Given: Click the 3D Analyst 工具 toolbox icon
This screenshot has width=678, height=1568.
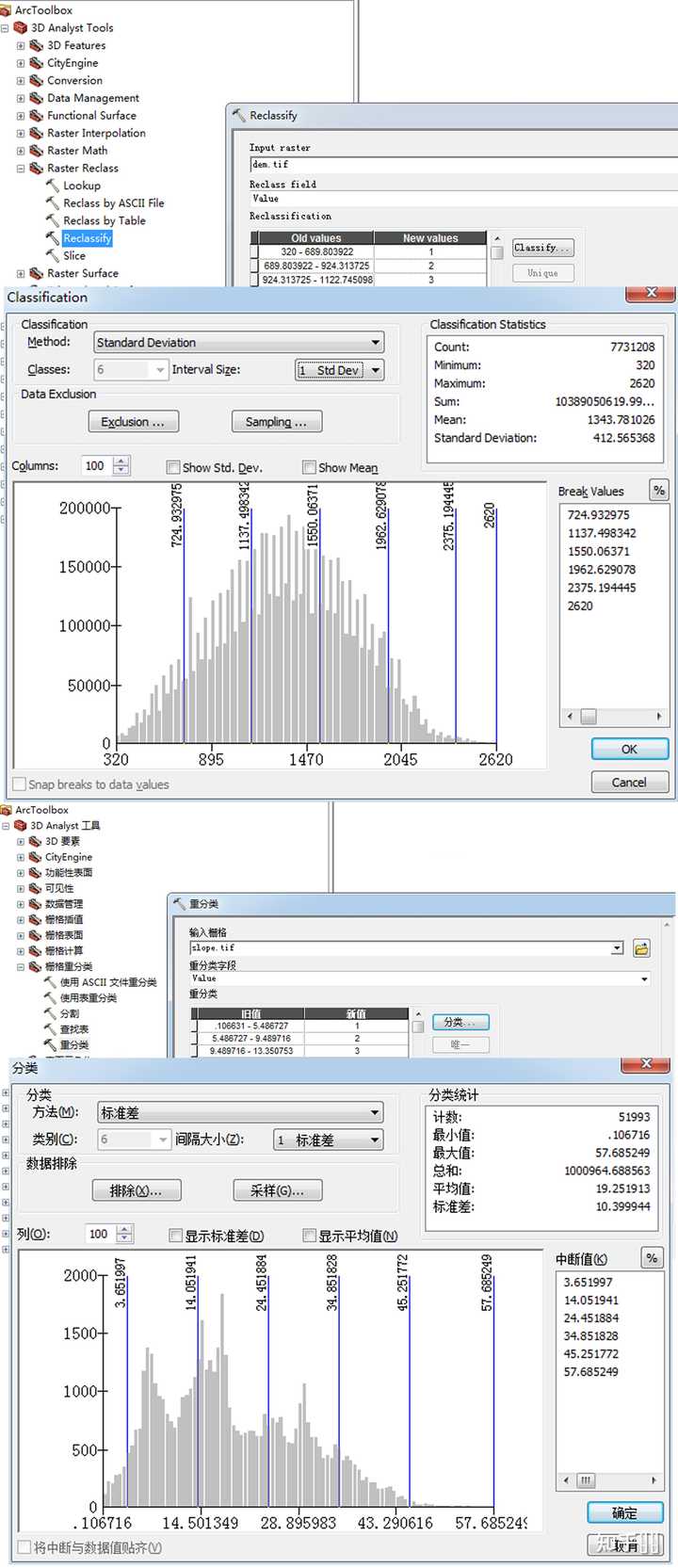Looking at the screenshot, I should coord(20,826).
